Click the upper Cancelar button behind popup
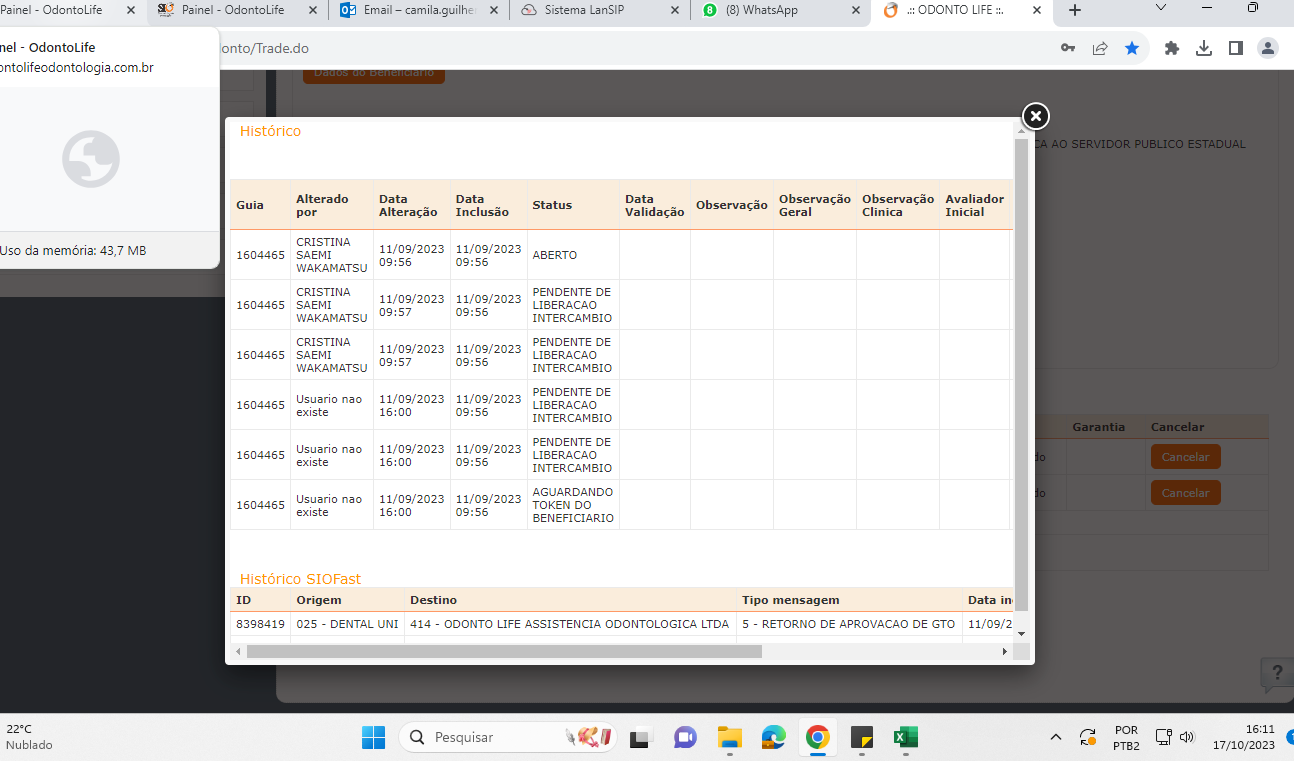The height and width of the screenshot is (761, 1294). [x=1185, y=457]
